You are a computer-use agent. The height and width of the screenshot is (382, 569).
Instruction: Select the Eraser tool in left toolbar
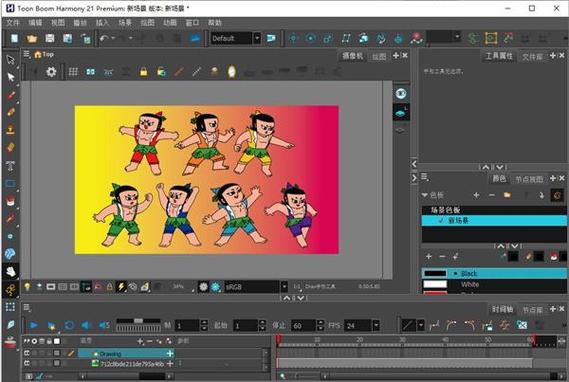(x=11, y=148)
